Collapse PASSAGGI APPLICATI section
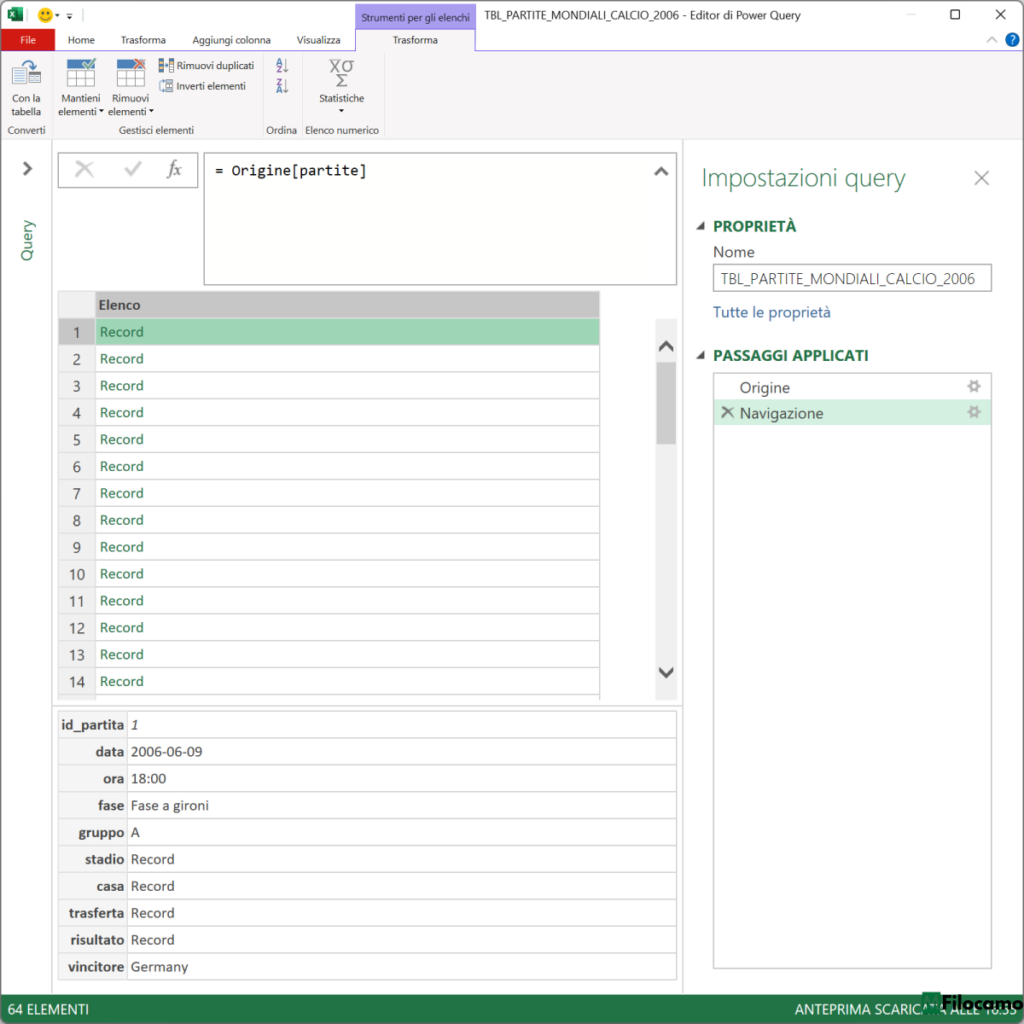 point(701,355)
